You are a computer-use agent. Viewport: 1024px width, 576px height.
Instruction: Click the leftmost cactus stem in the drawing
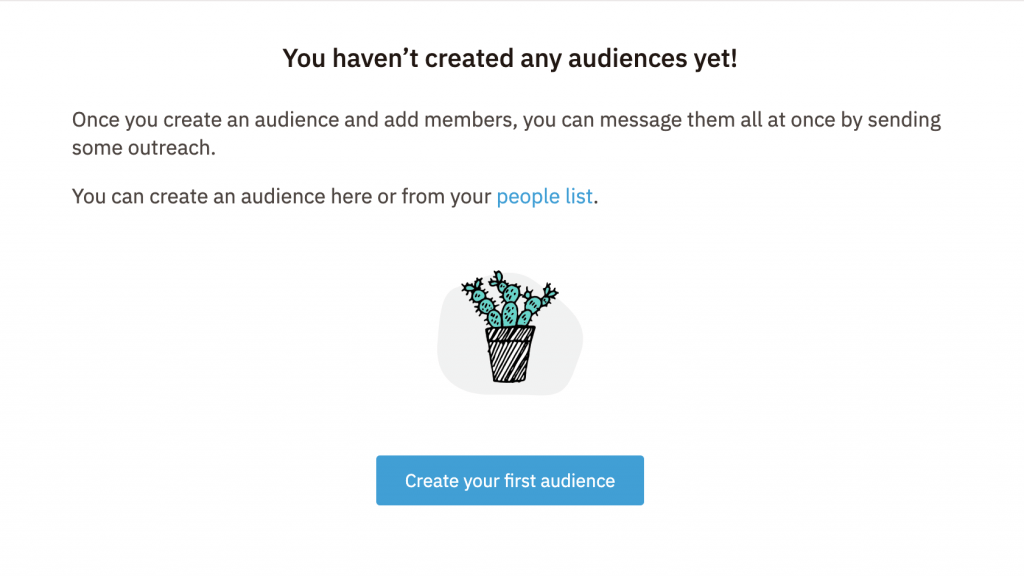pos(480,295)
